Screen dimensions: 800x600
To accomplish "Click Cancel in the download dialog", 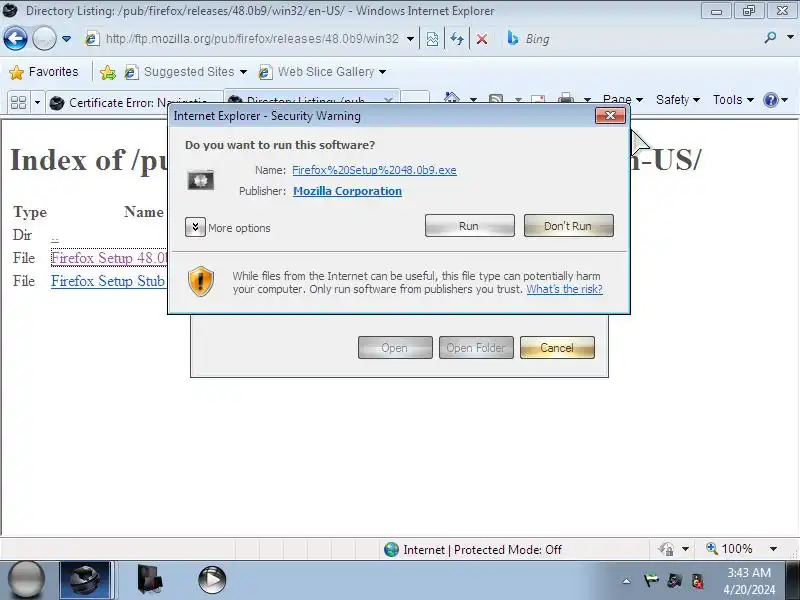I will point(557,347).
